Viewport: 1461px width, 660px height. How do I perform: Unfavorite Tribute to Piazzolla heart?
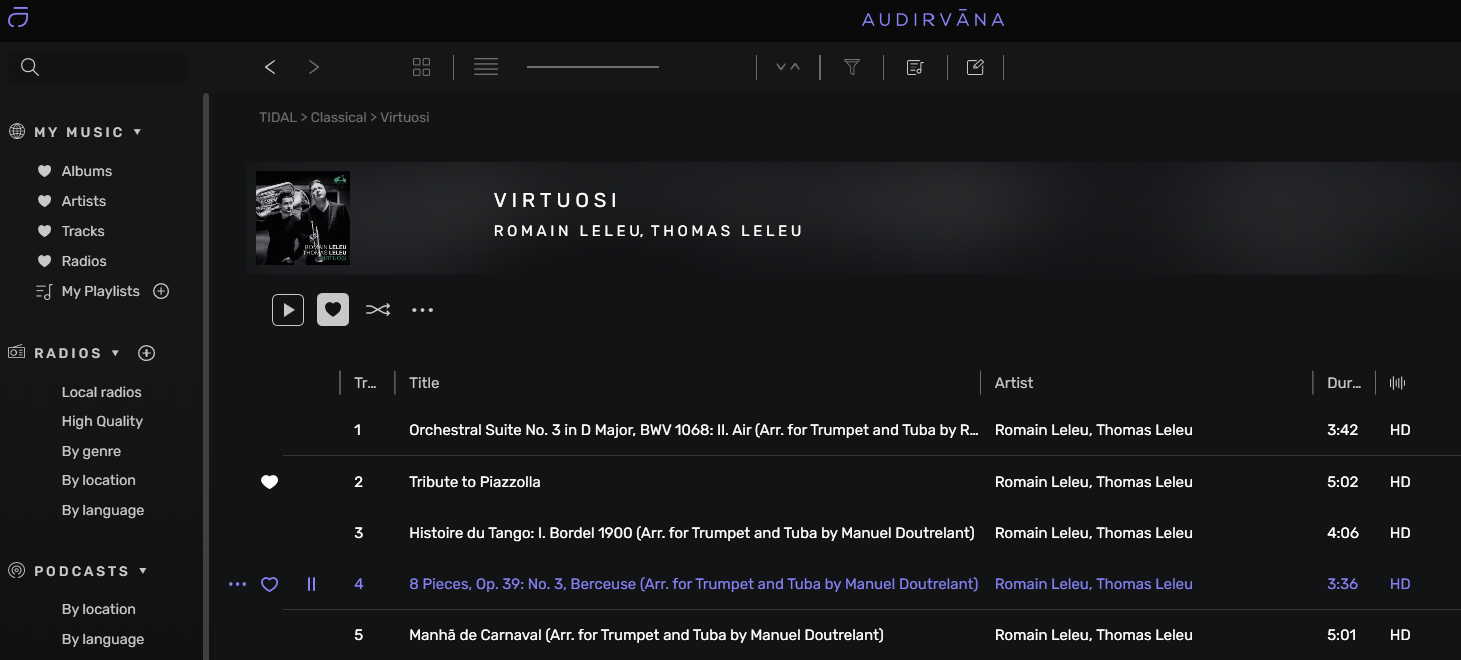click(269, 482)
